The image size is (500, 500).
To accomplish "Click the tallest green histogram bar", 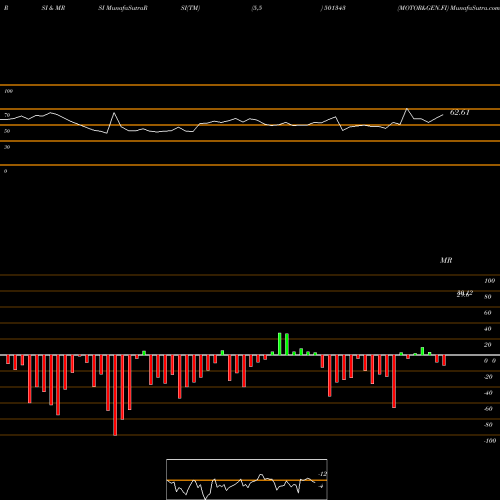I will [280, 344].
